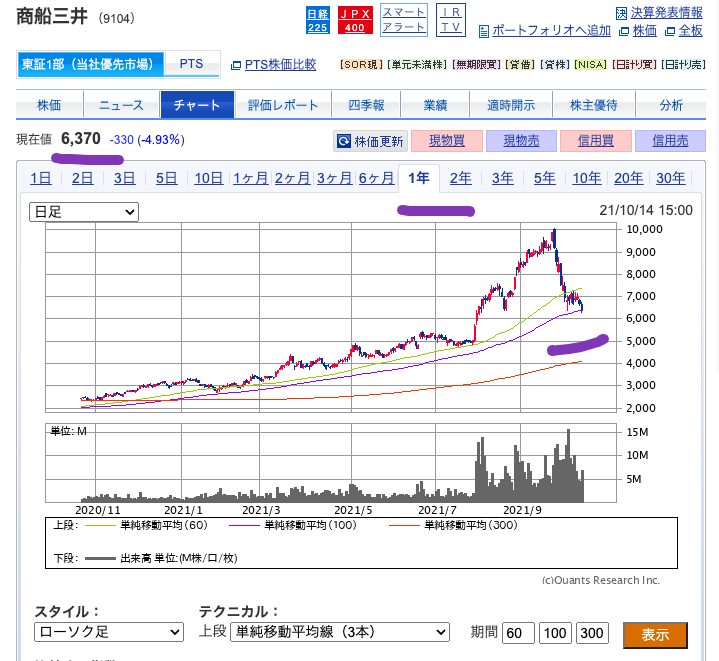Open the 日足 interval dropdown
This screenshot has height=661, width=719.
tap(84, 212)
